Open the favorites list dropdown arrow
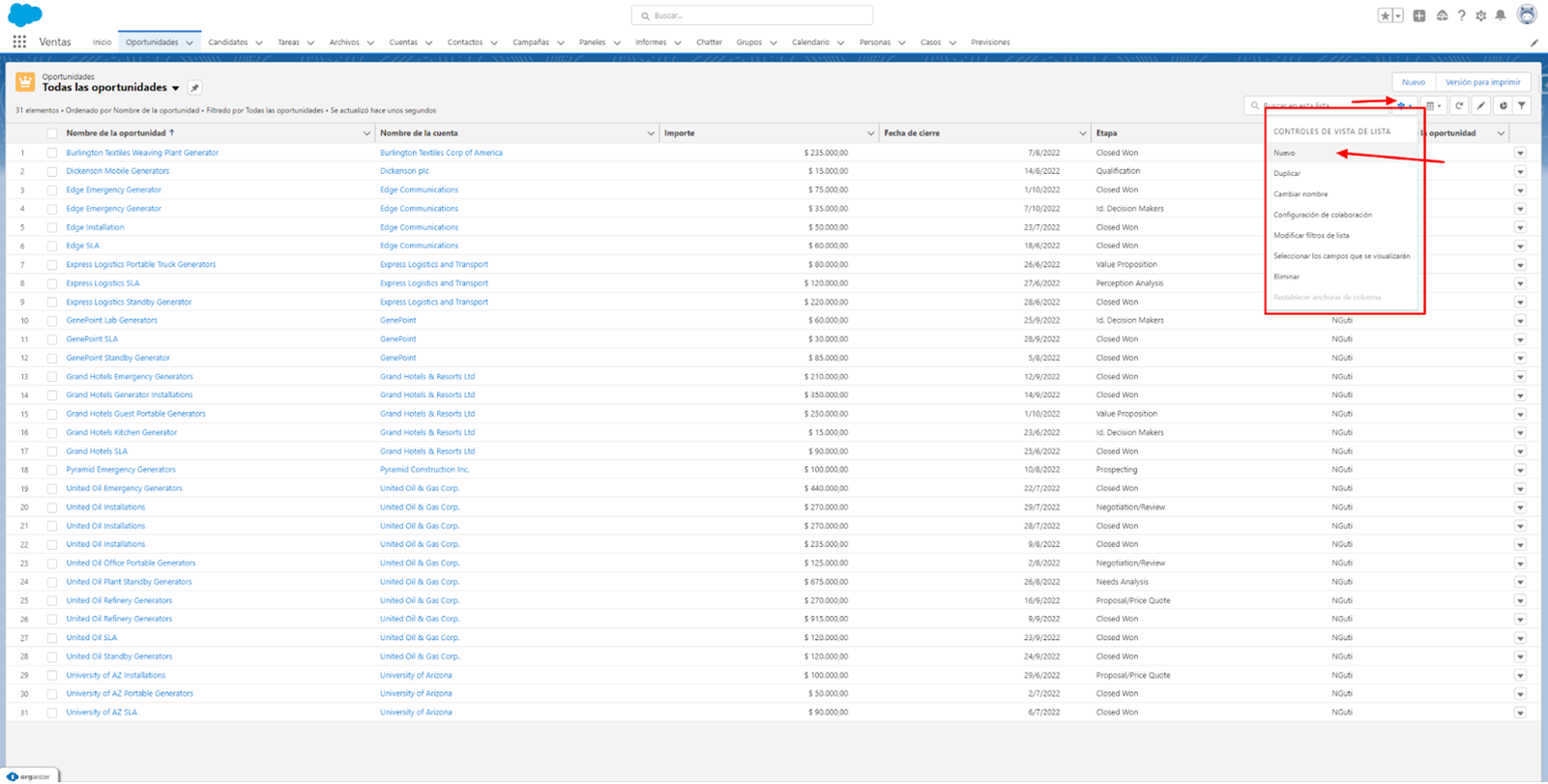The height and width of the screenshot is (784, 1548). 1398,15
